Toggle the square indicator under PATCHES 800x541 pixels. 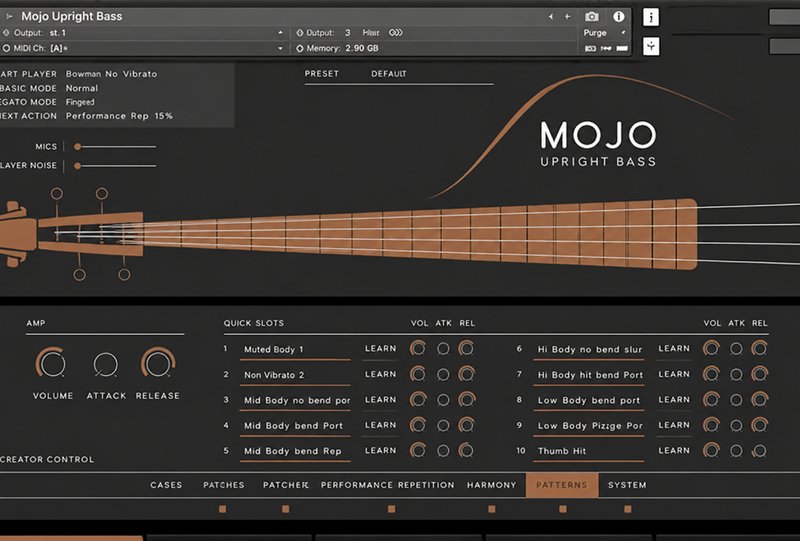point(222,509)
